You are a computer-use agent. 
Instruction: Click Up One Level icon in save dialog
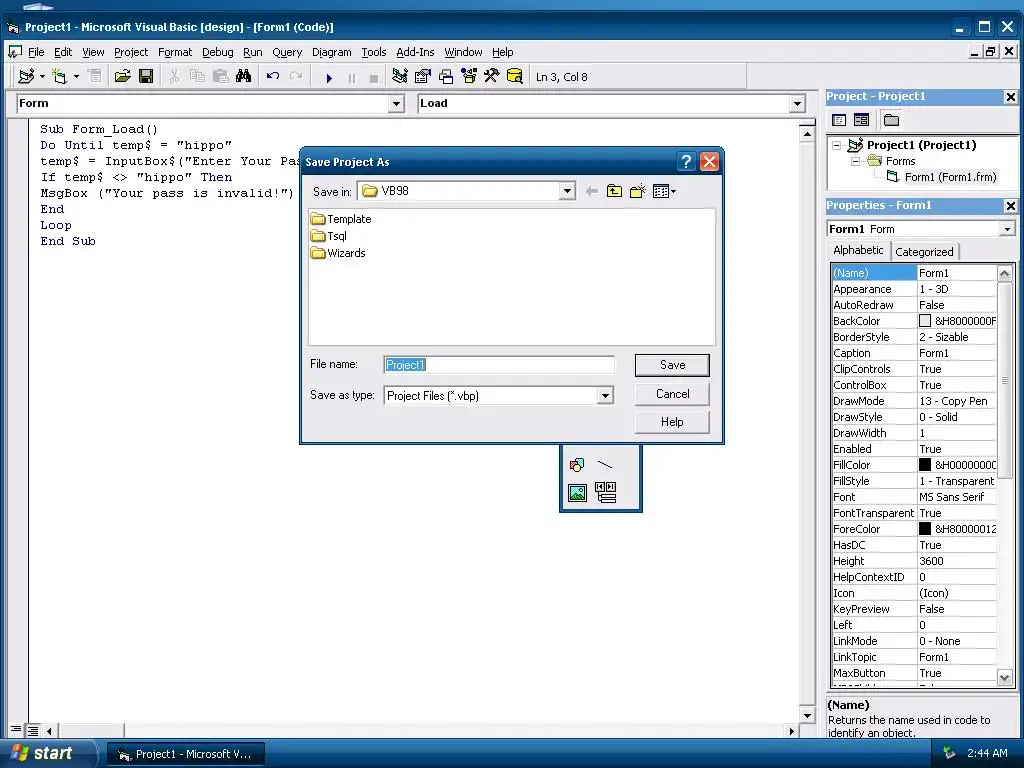point(614,191)
